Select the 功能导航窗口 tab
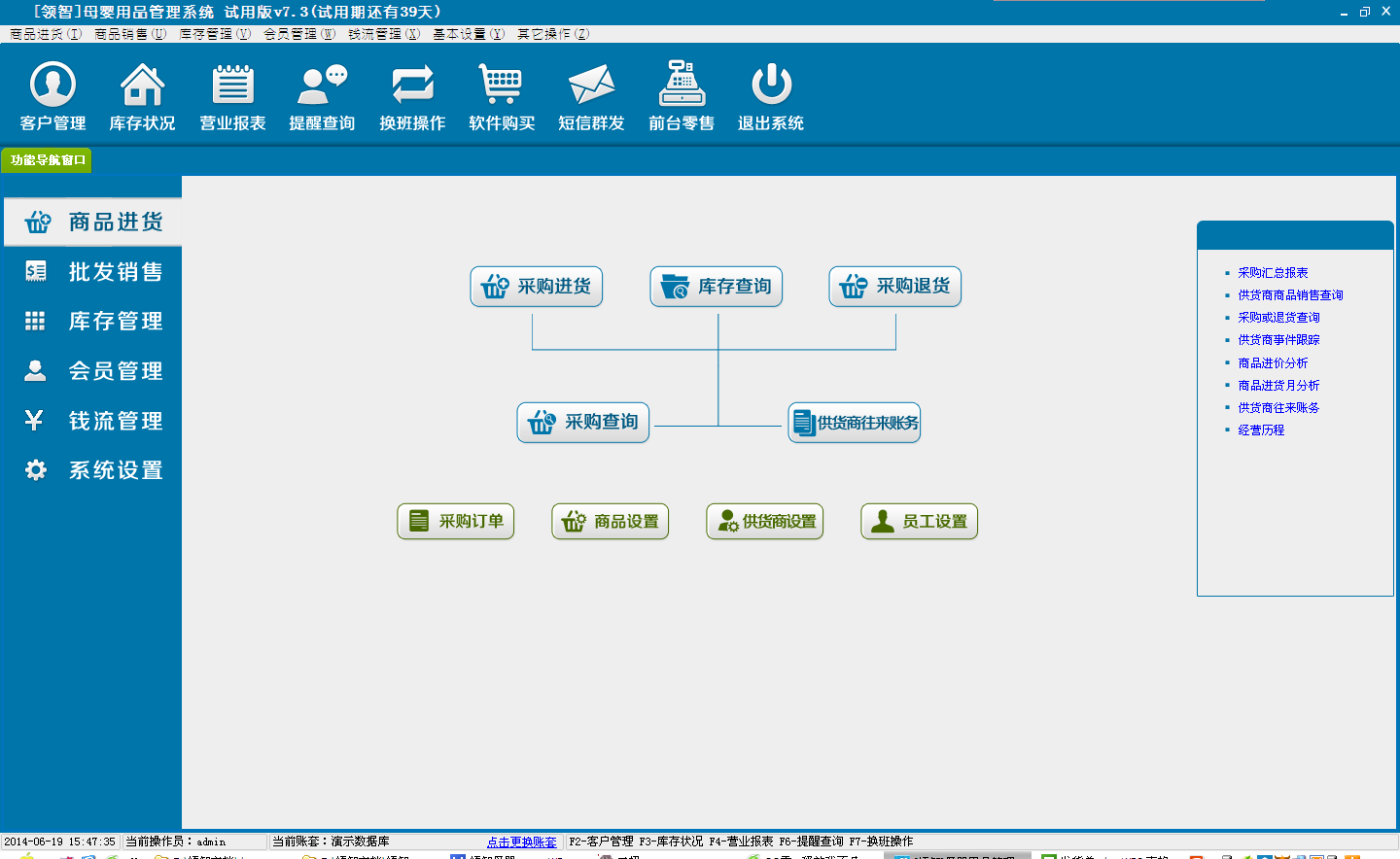This screenshot has height=859, width=1400. pos(48,160)
